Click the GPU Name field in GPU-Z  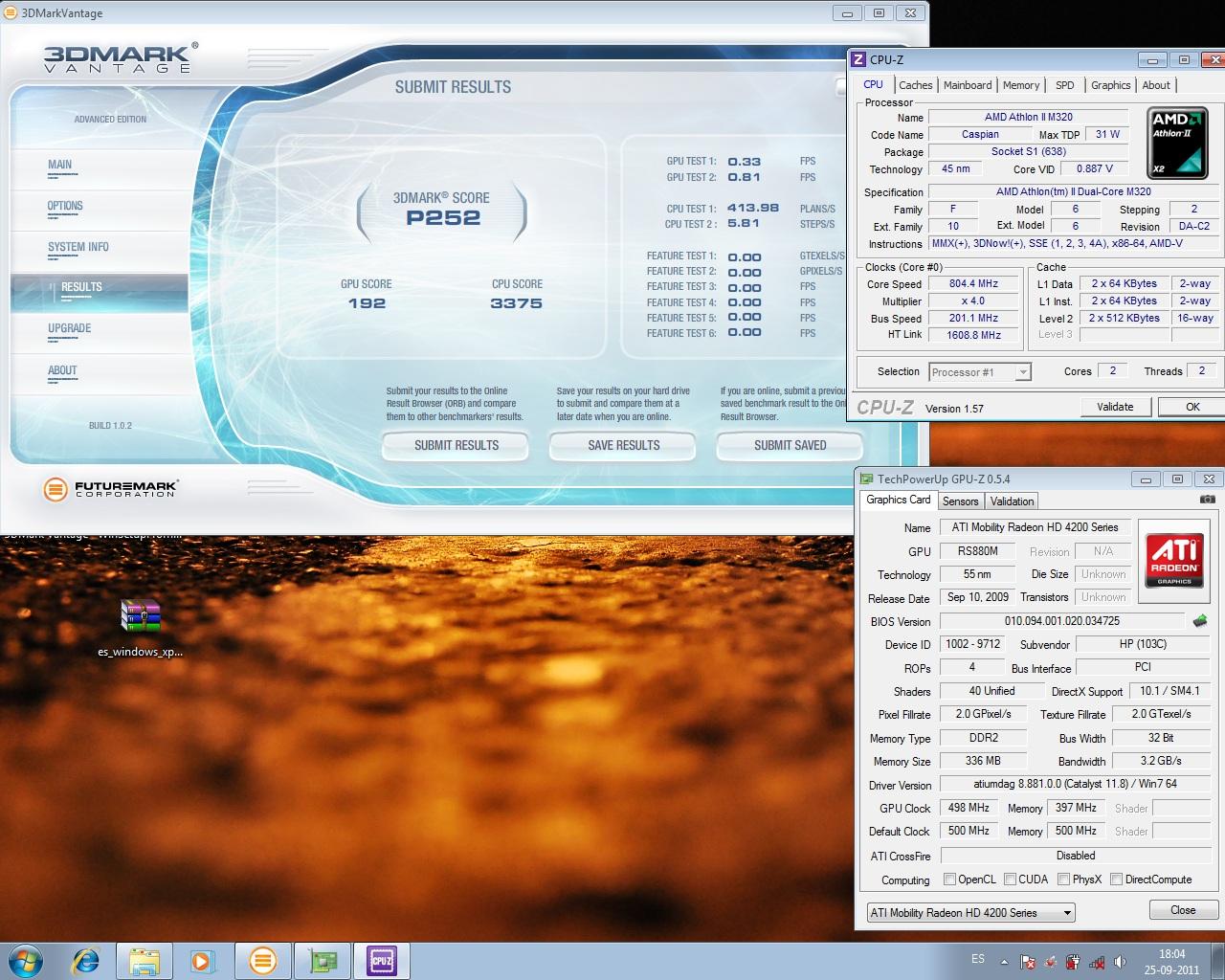(x=1035, y=527)
